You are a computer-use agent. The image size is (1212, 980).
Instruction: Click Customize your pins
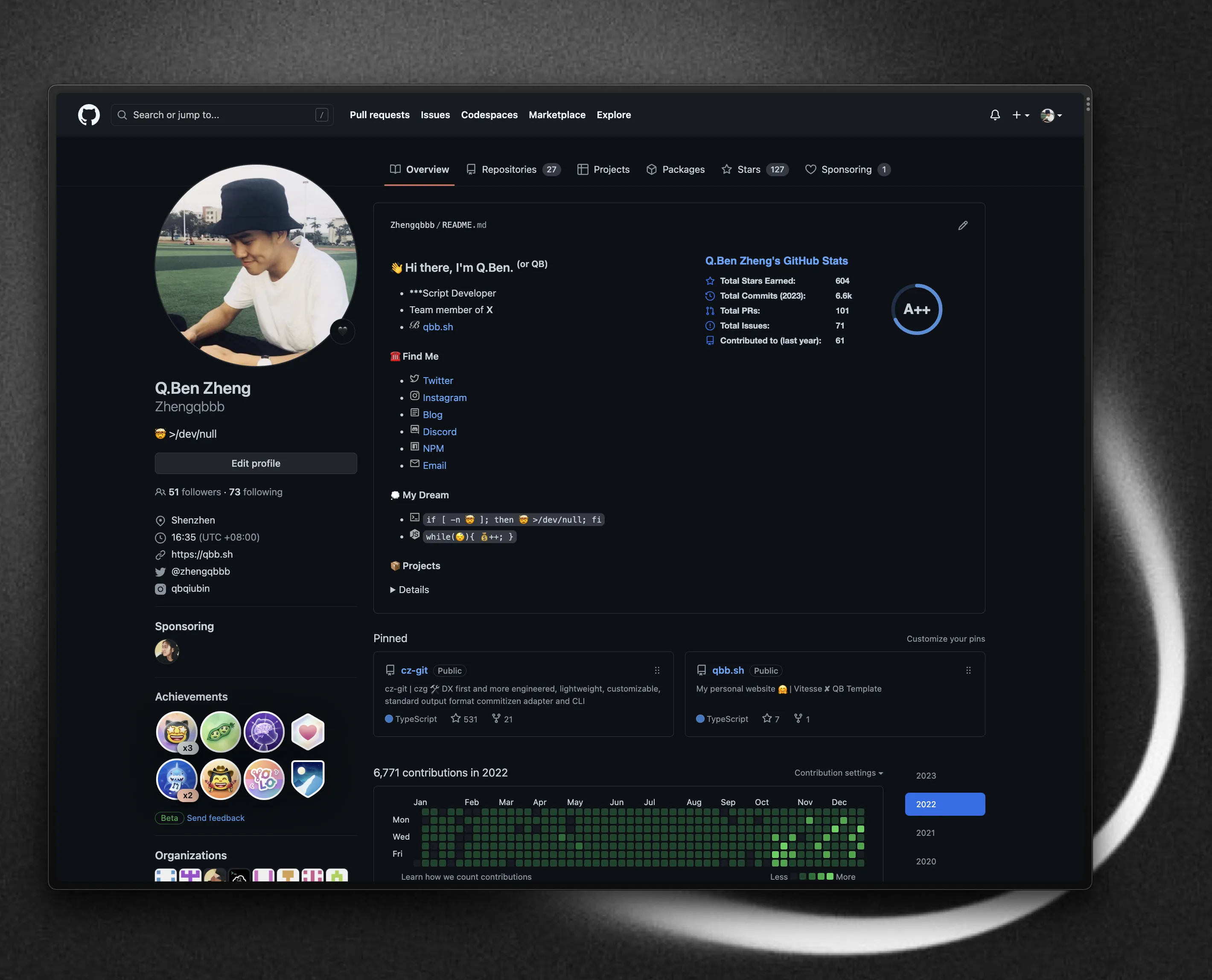click(946, 638)
